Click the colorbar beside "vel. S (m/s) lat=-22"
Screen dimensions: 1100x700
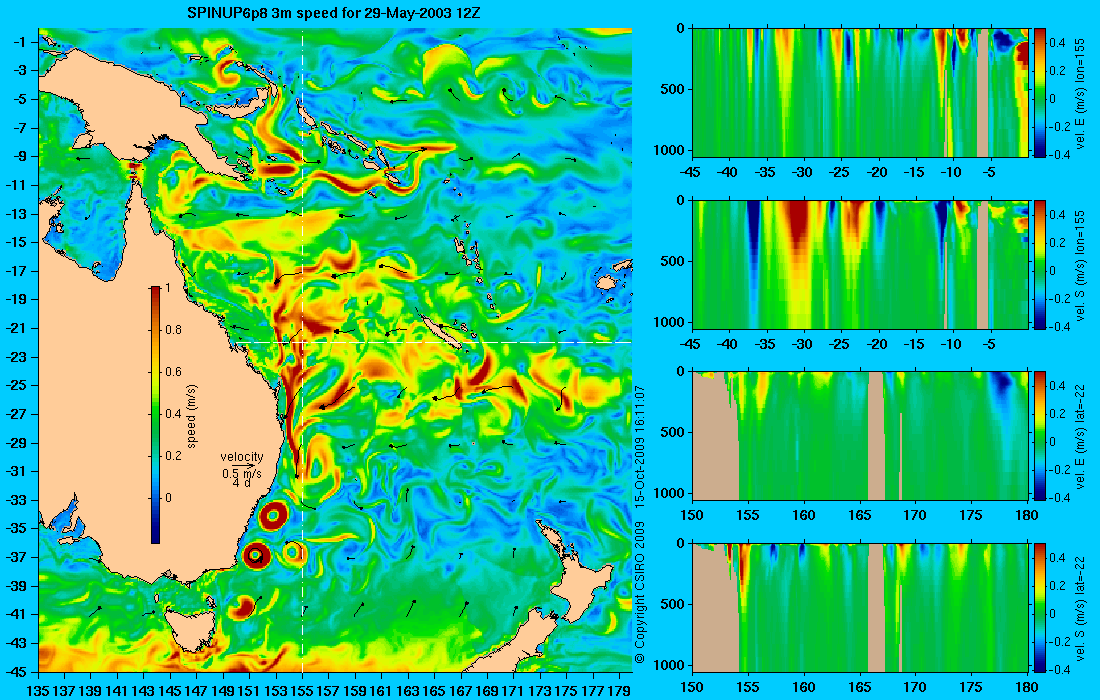[x=1040, y=607]
